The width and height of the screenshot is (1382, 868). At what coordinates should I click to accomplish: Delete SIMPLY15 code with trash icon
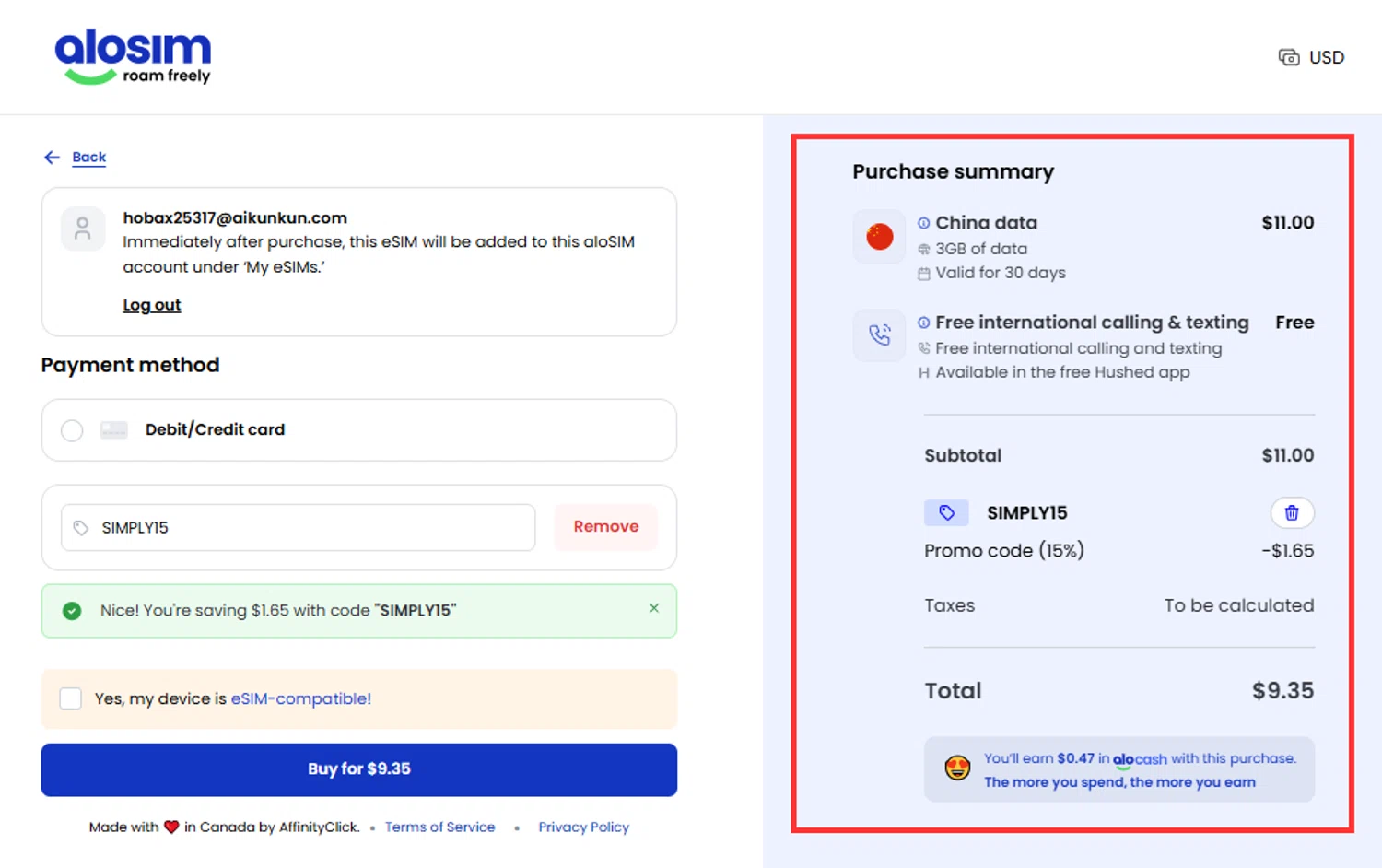point(1292,513)
